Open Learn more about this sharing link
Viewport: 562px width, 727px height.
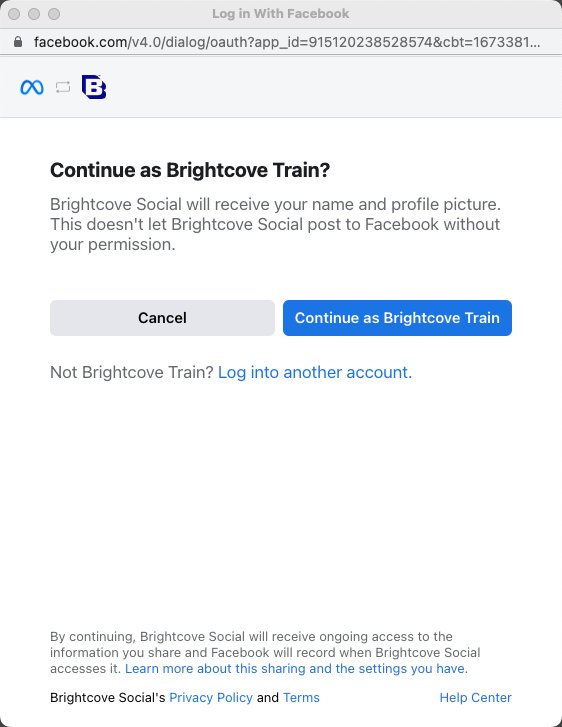click(x=296, y=669)
